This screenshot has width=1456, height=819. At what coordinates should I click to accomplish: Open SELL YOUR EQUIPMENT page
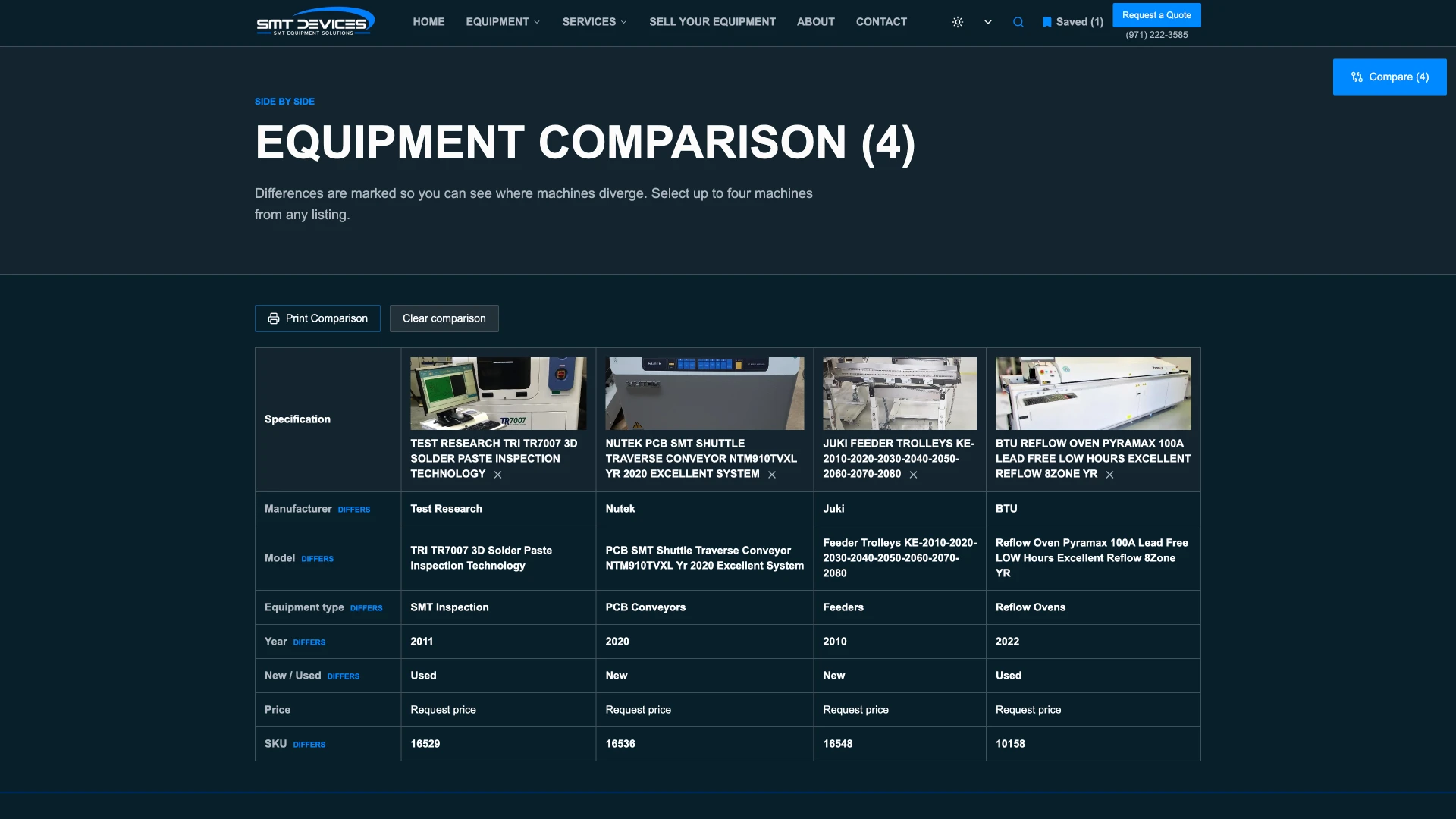pos(712,22)
